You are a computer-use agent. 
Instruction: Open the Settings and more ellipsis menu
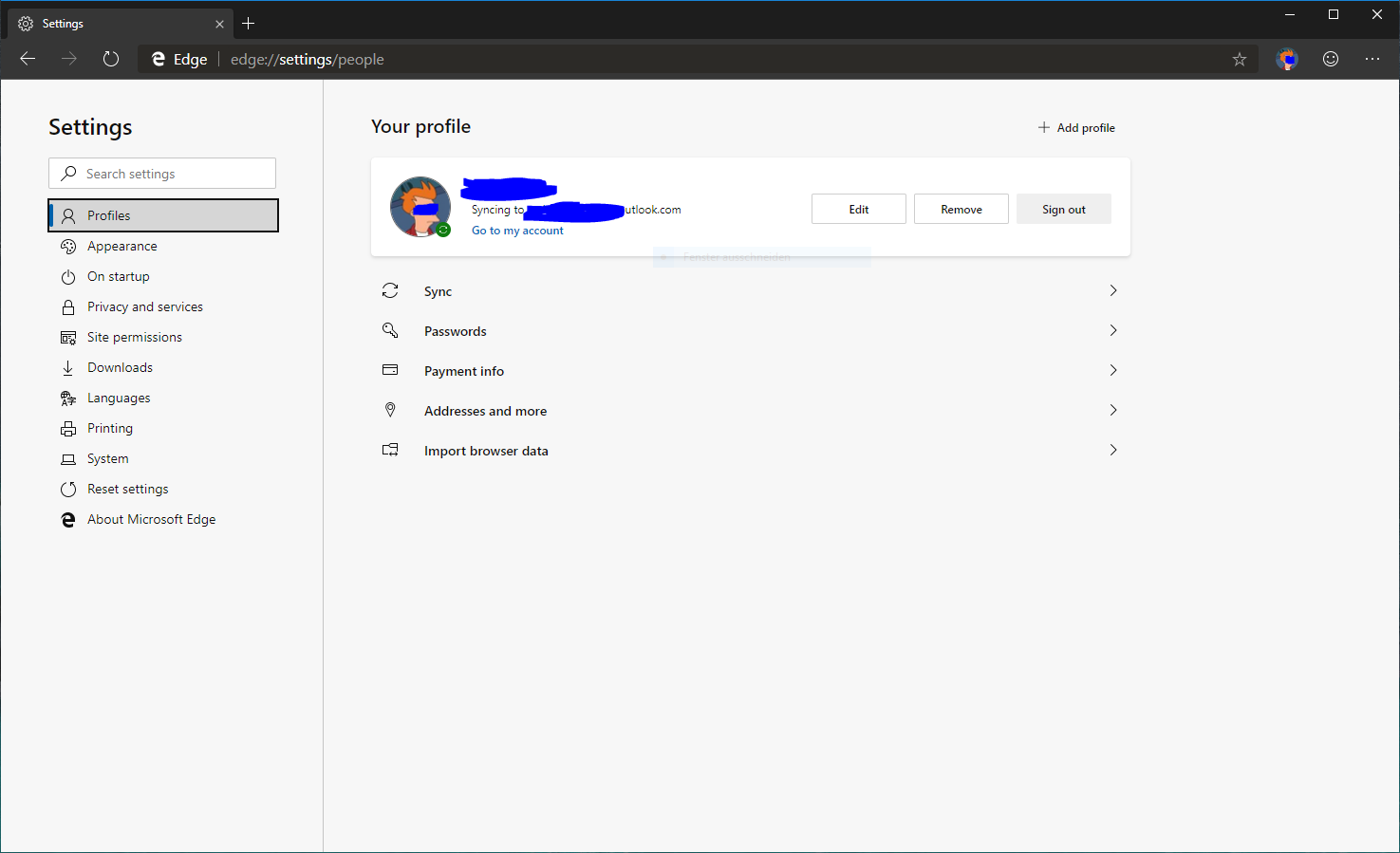pos(1372,59)
